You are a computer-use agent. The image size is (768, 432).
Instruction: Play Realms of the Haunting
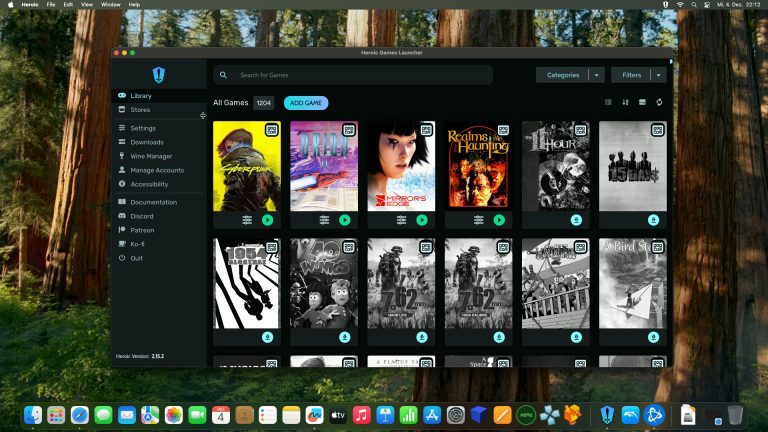click(499, 220)
